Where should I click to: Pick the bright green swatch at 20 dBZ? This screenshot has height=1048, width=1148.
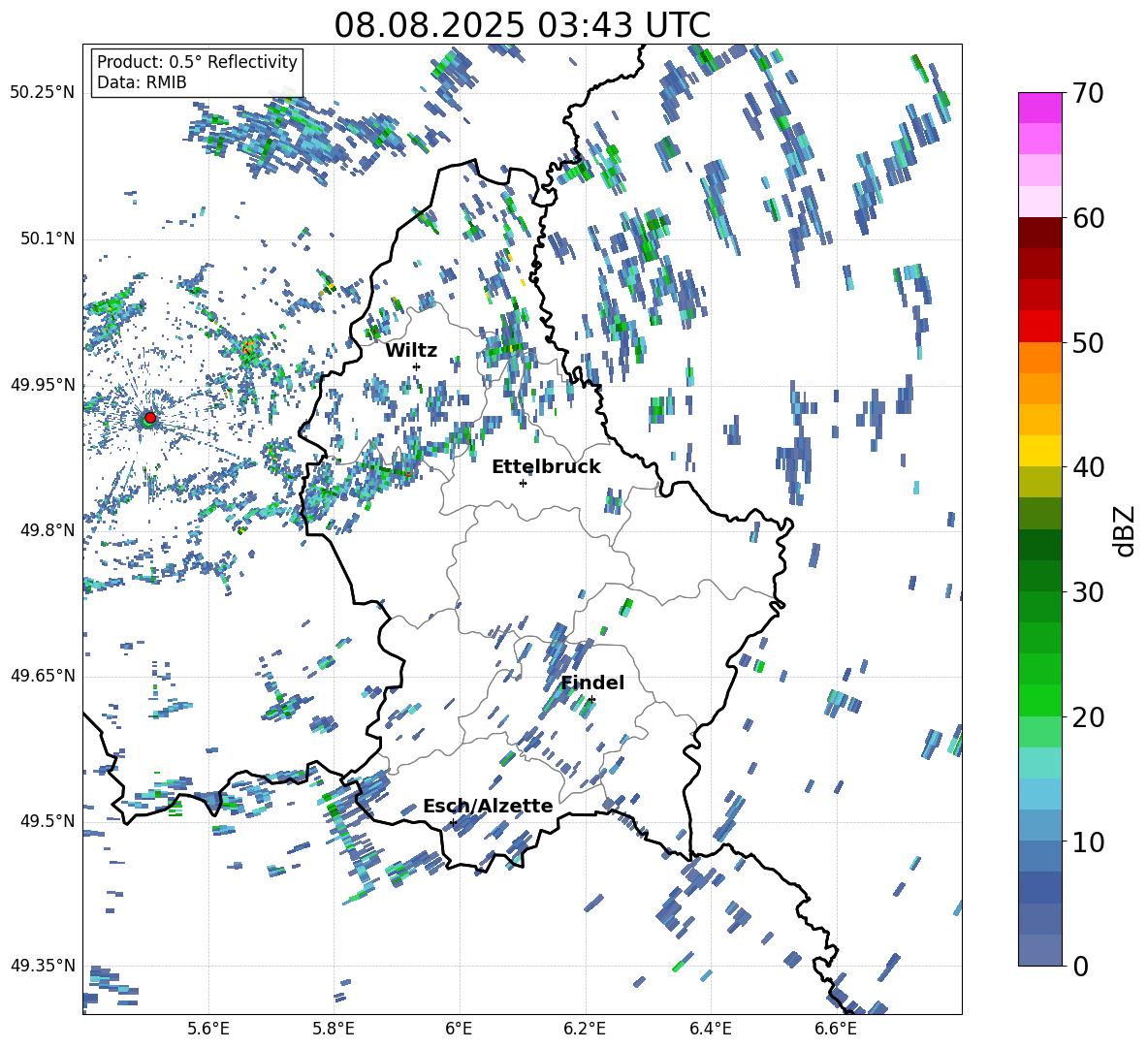click(1039, 700)
